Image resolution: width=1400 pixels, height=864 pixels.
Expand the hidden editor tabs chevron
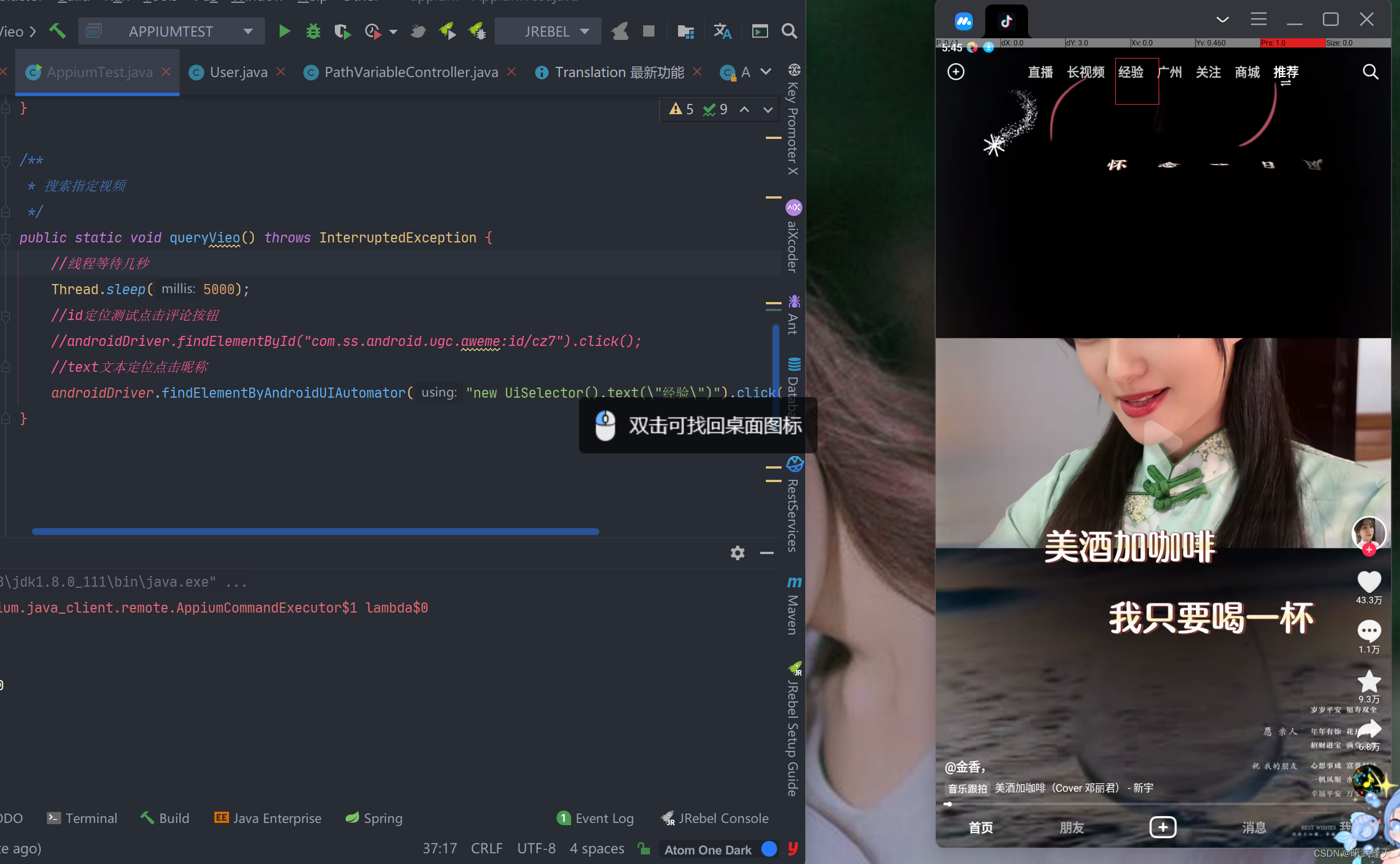coord(766,72)
